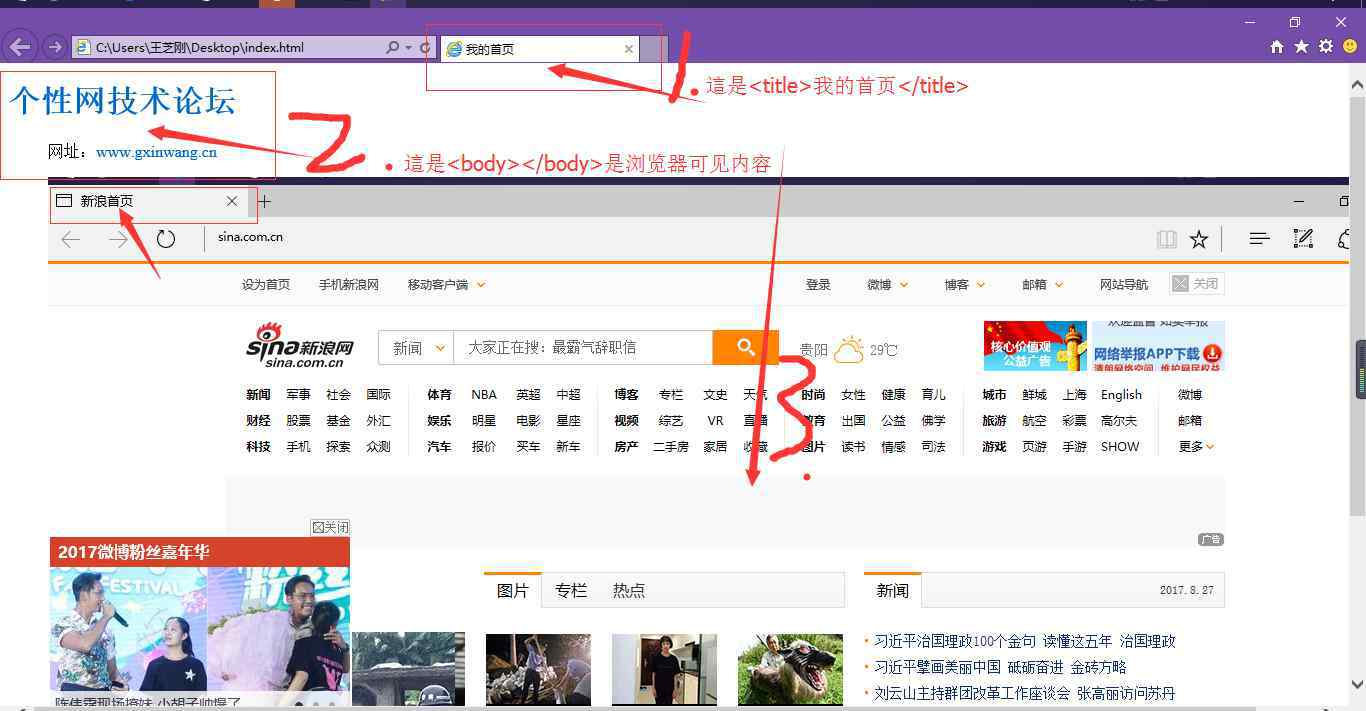Expand the 新闻 search category dropdown
The image size is (1366, 711).
tap(417, 347)
